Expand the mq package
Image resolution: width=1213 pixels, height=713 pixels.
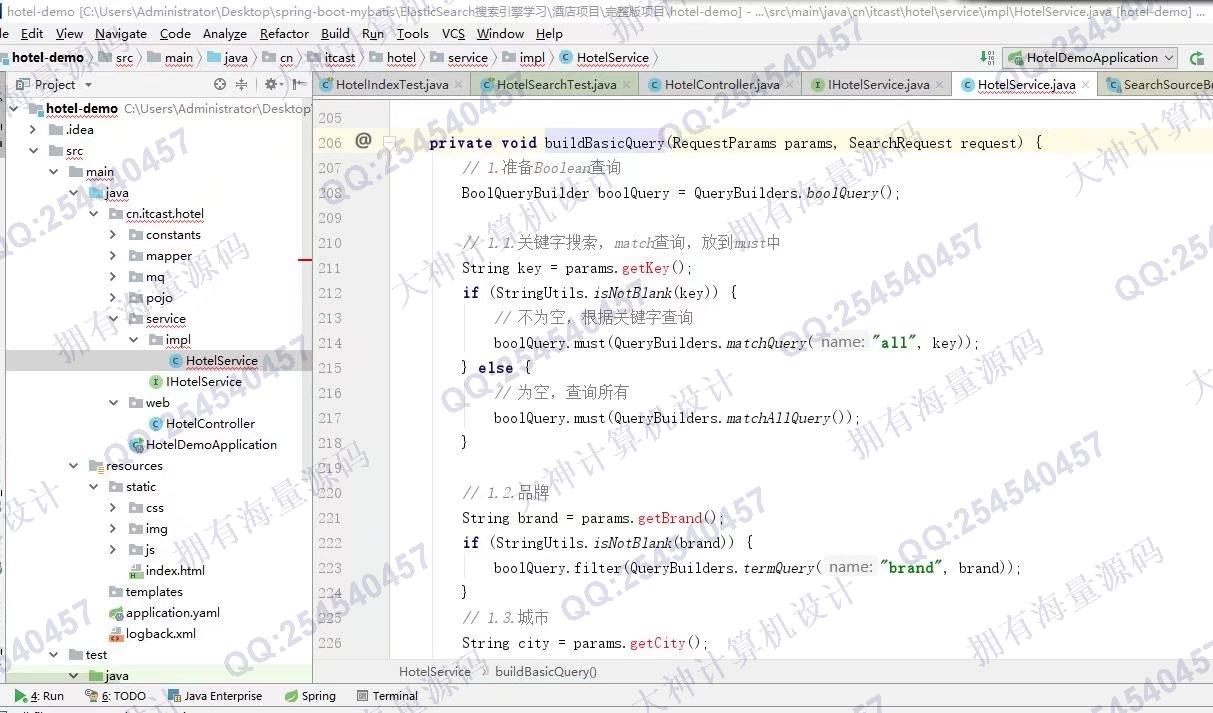(113, 276)
